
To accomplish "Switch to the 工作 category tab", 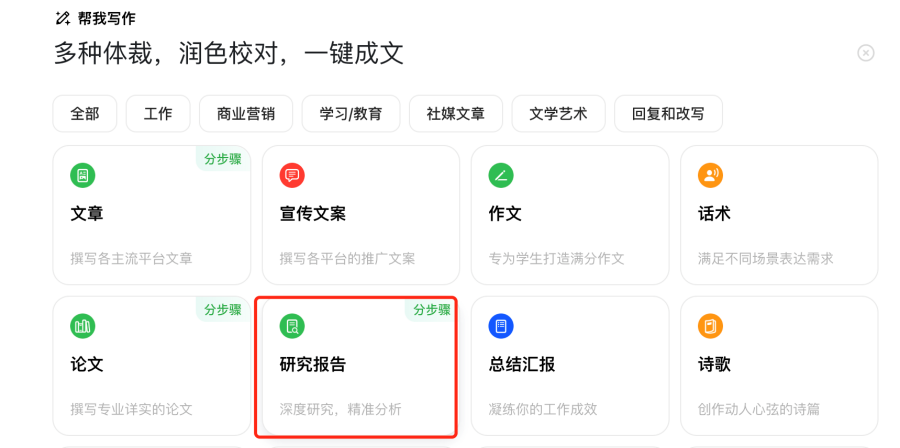I will (158, 114).
